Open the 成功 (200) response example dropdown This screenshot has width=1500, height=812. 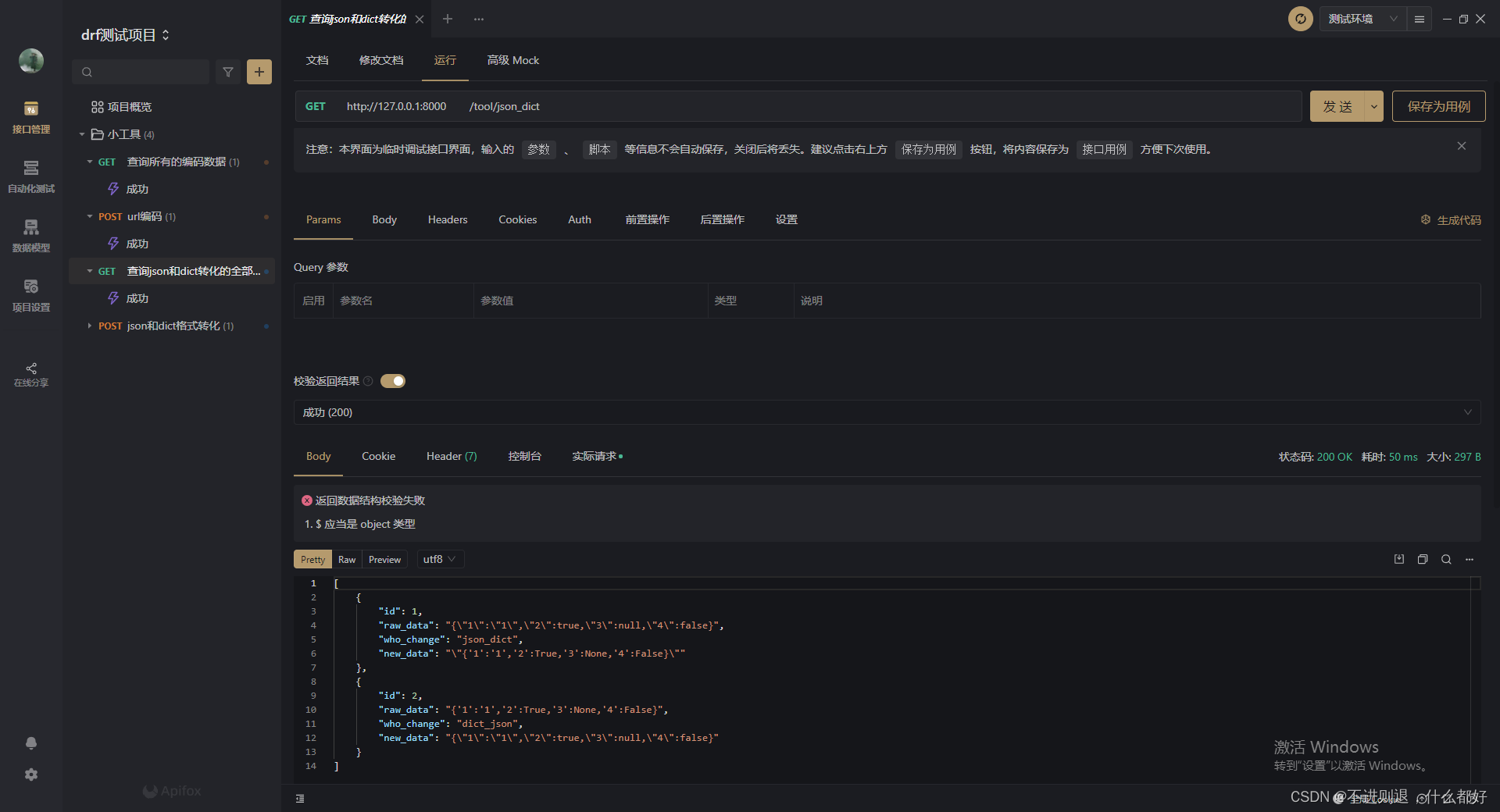click(884, 411)
